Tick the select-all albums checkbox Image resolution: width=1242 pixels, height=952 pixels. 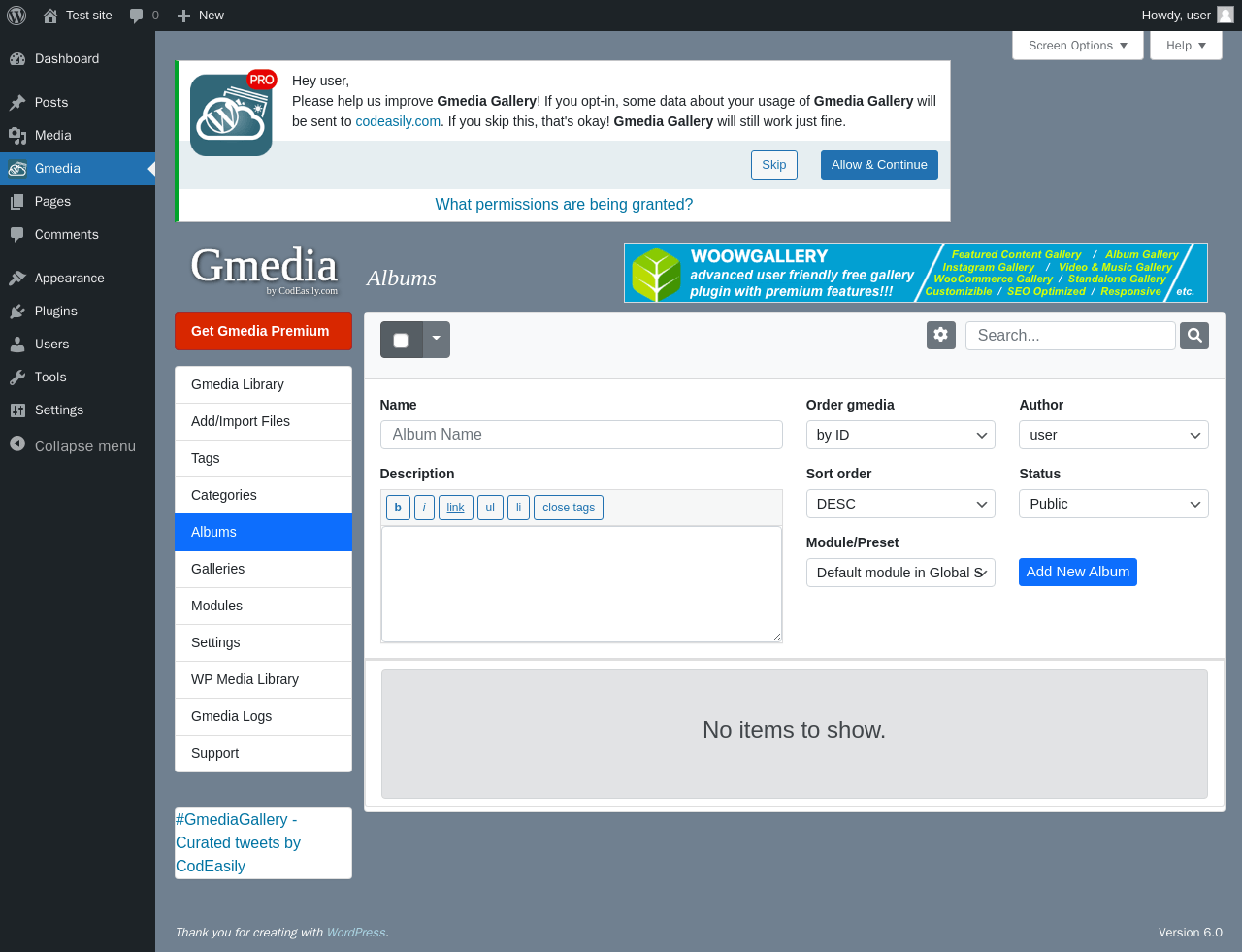pos(401,340)
